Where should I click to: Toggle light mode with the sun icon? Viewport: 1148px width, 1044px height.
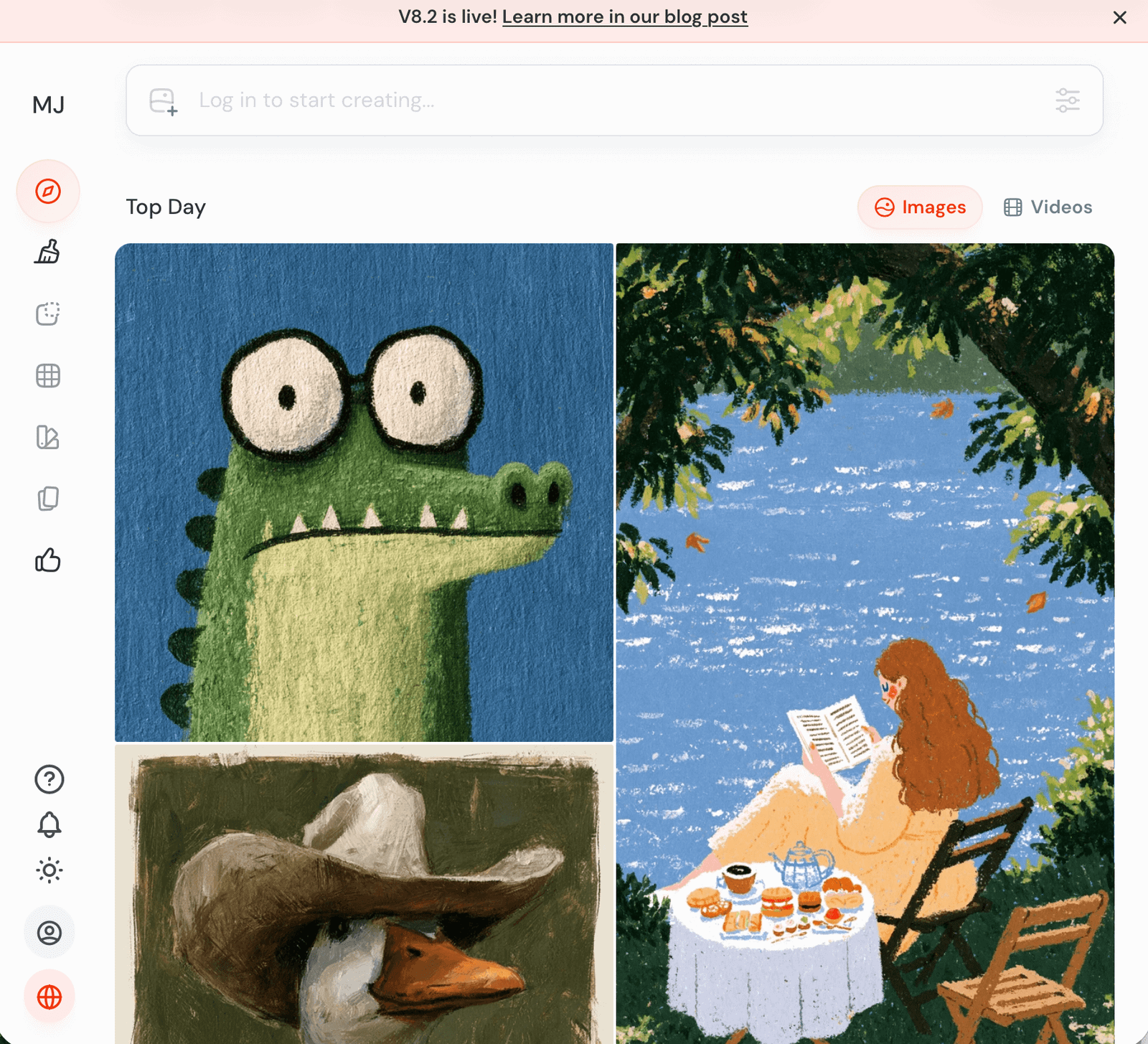[50, 870]
